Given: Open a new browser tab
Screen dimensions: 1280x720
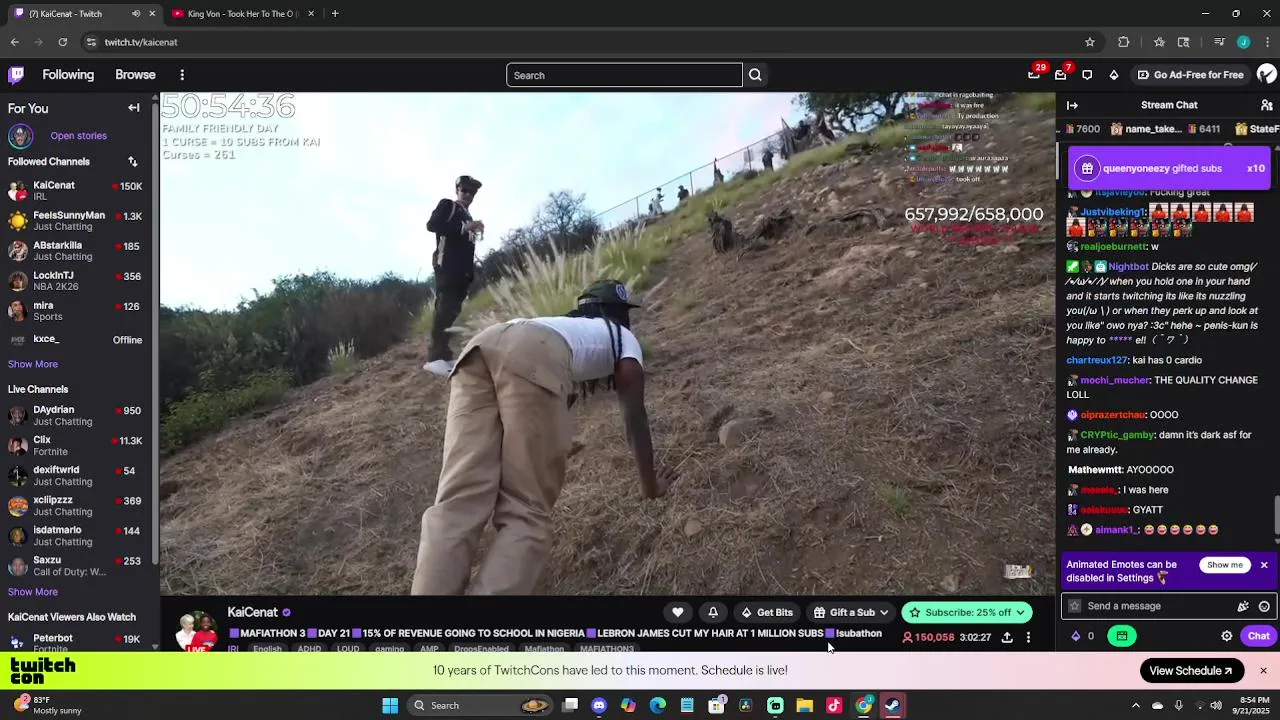Looking at the screenshot, I should tap(335, 14).
